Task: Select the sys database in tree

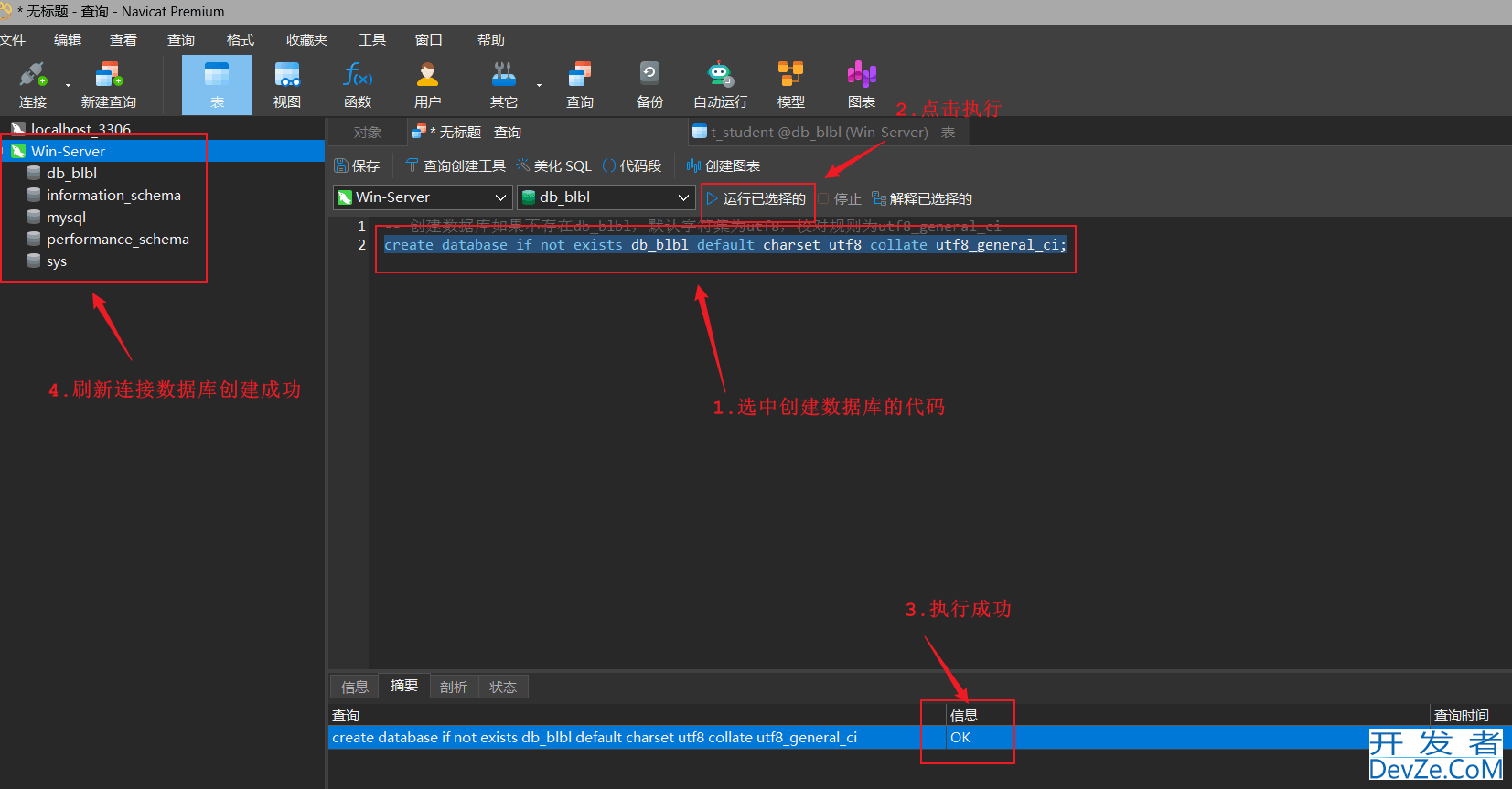Action: coord(57,261)
